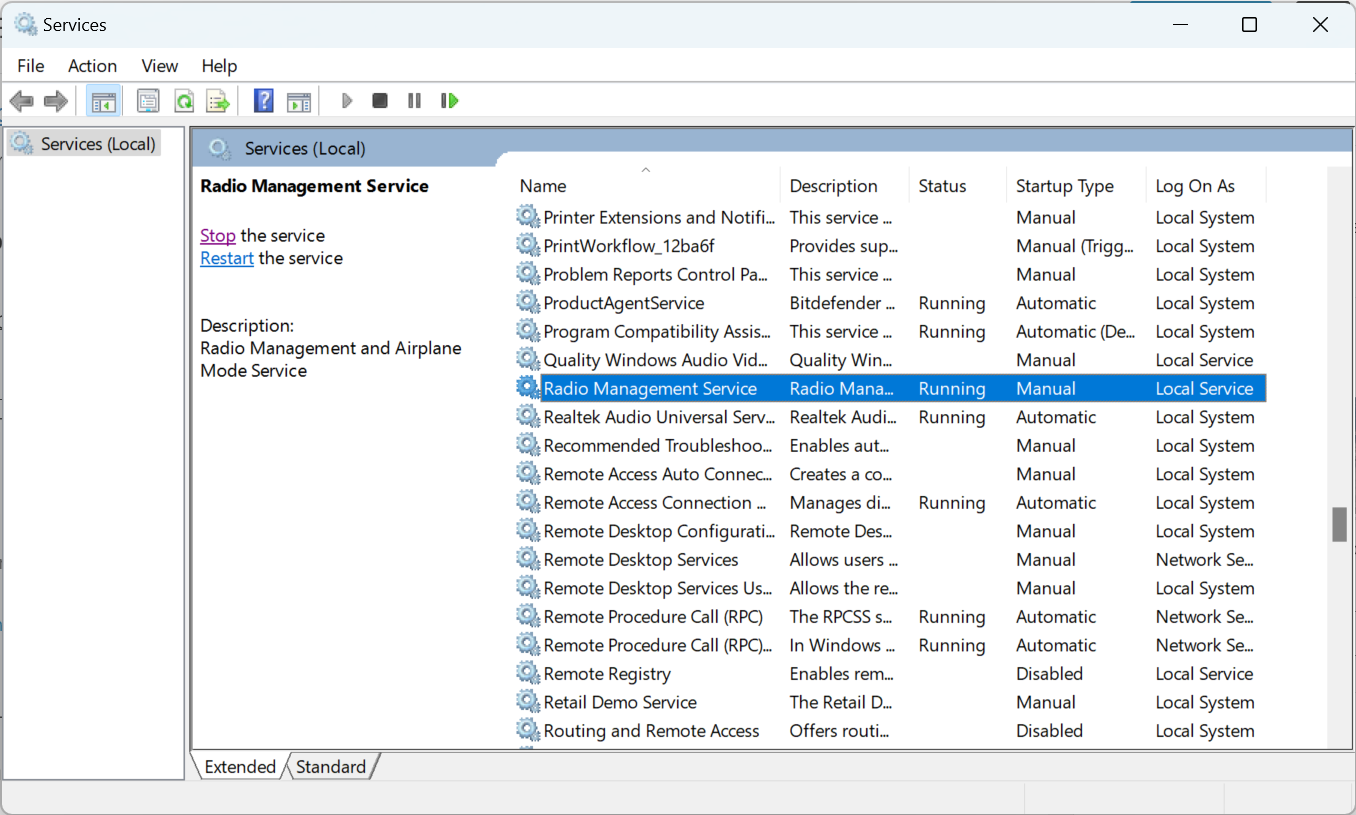Image resolution: width=1356 pixels, height=815 pixels.
Task: Start the service with the play toolbar icon
Action: (346, 100)
